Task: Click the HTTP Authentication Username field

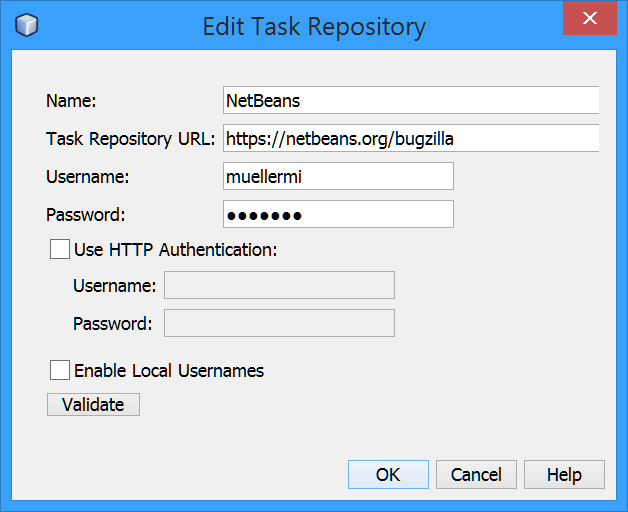Action: [279, 285]
